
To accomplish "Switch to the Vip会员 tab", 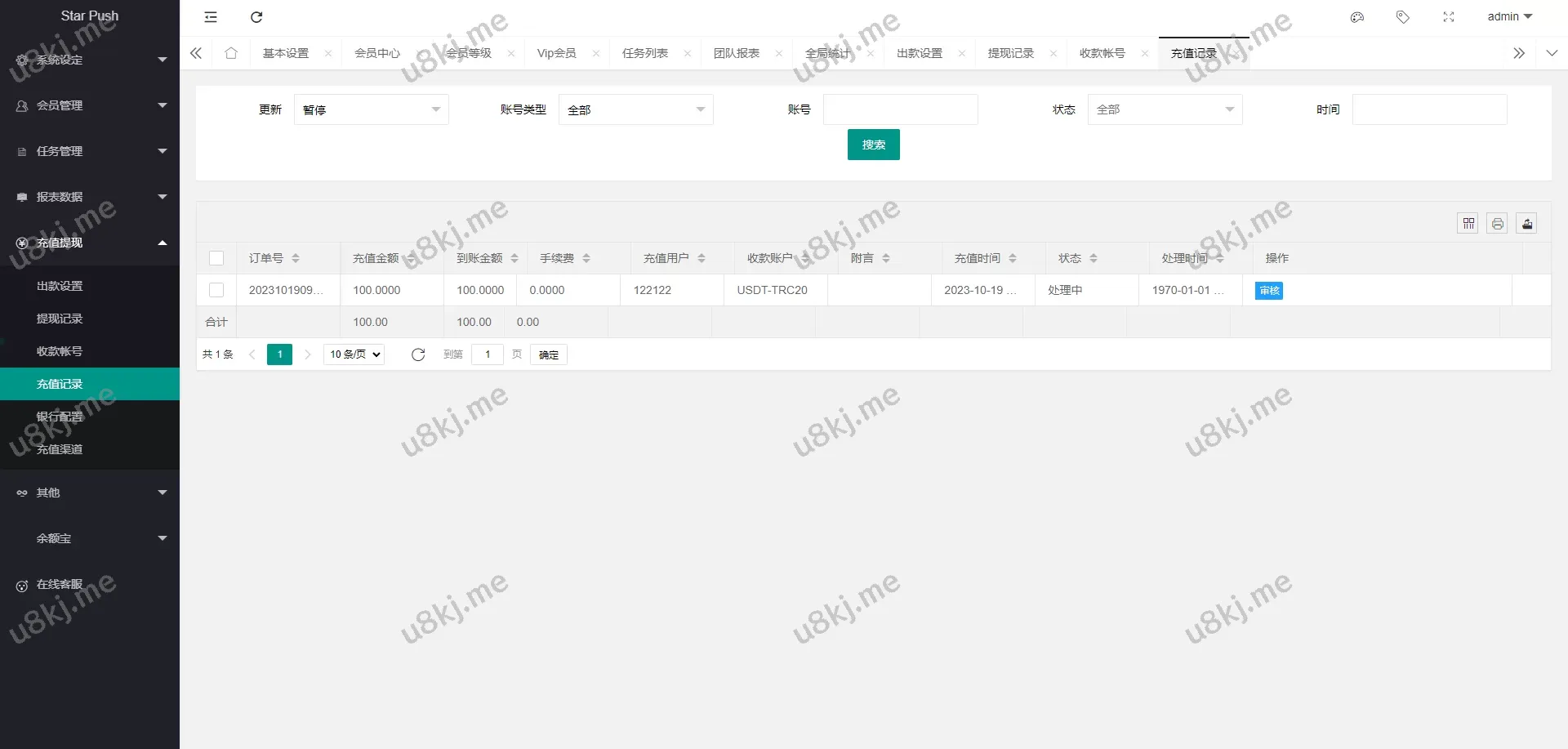I will 556,52.
